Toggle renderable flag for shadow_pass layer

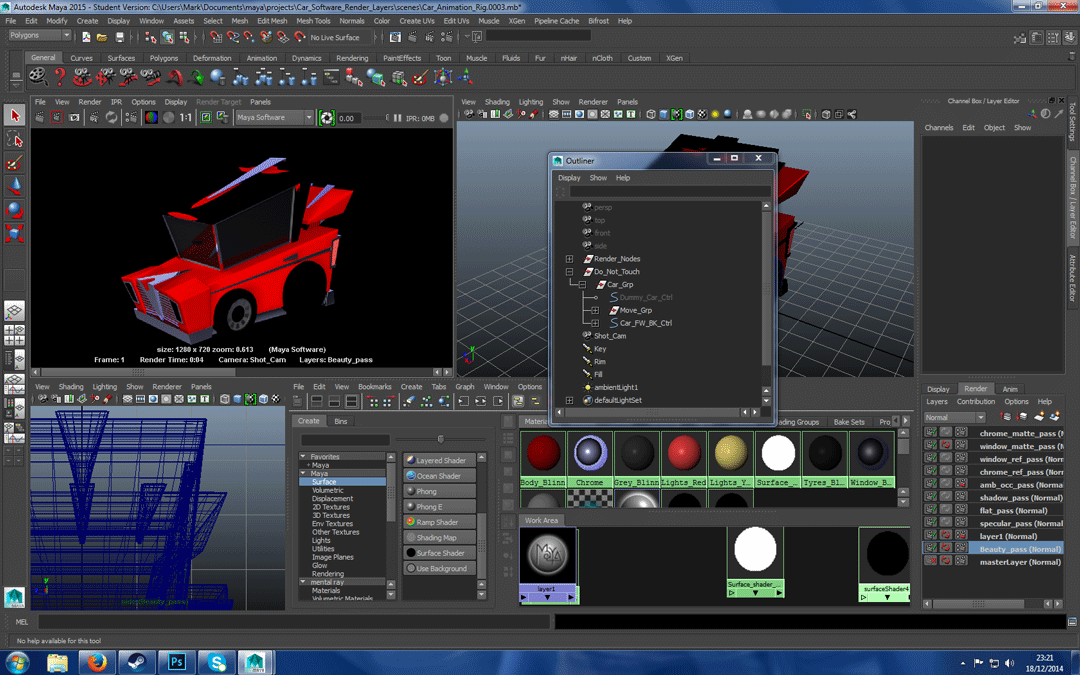931,497
